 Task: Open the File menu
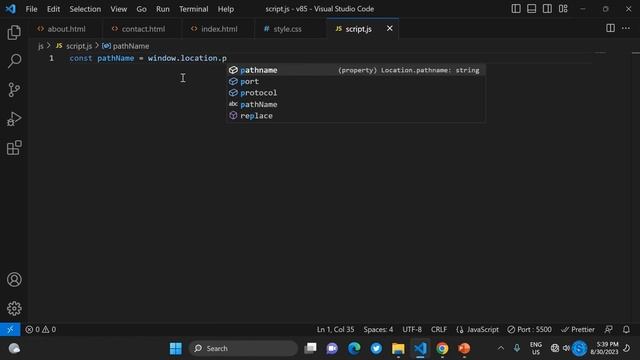pos(31,9)
